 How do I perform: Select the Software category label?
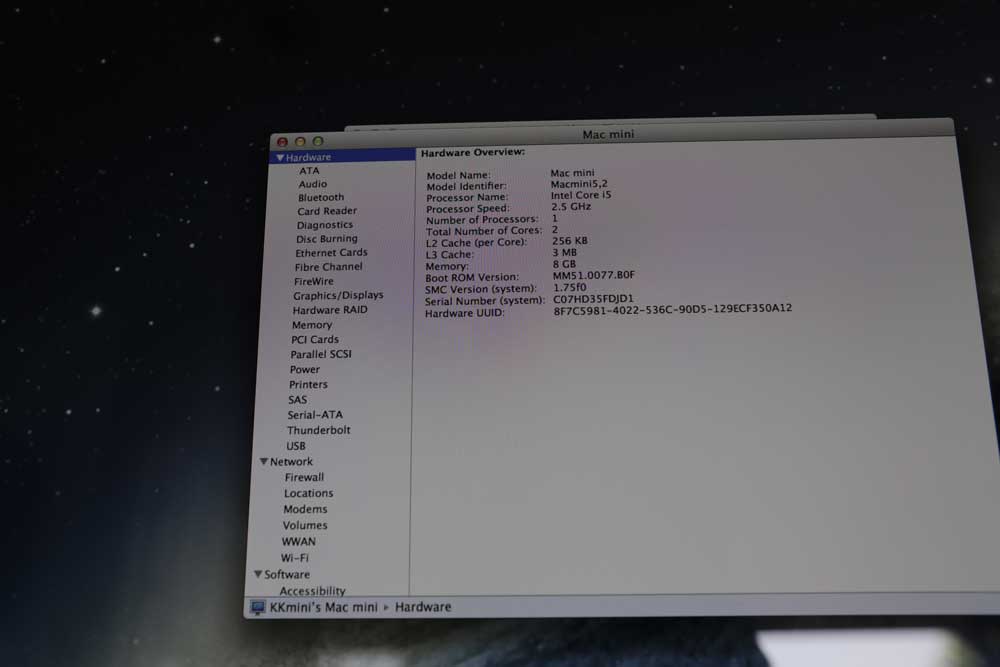287,575
